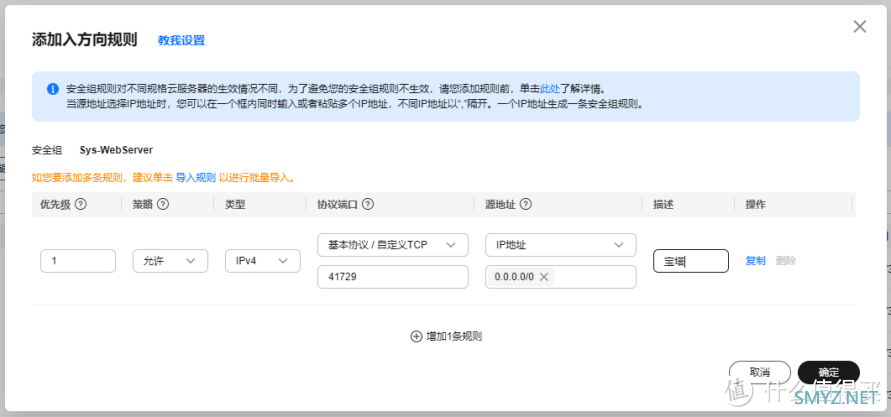
Task: Show help for 协议端口 column
Action: [x=367, y=205]
